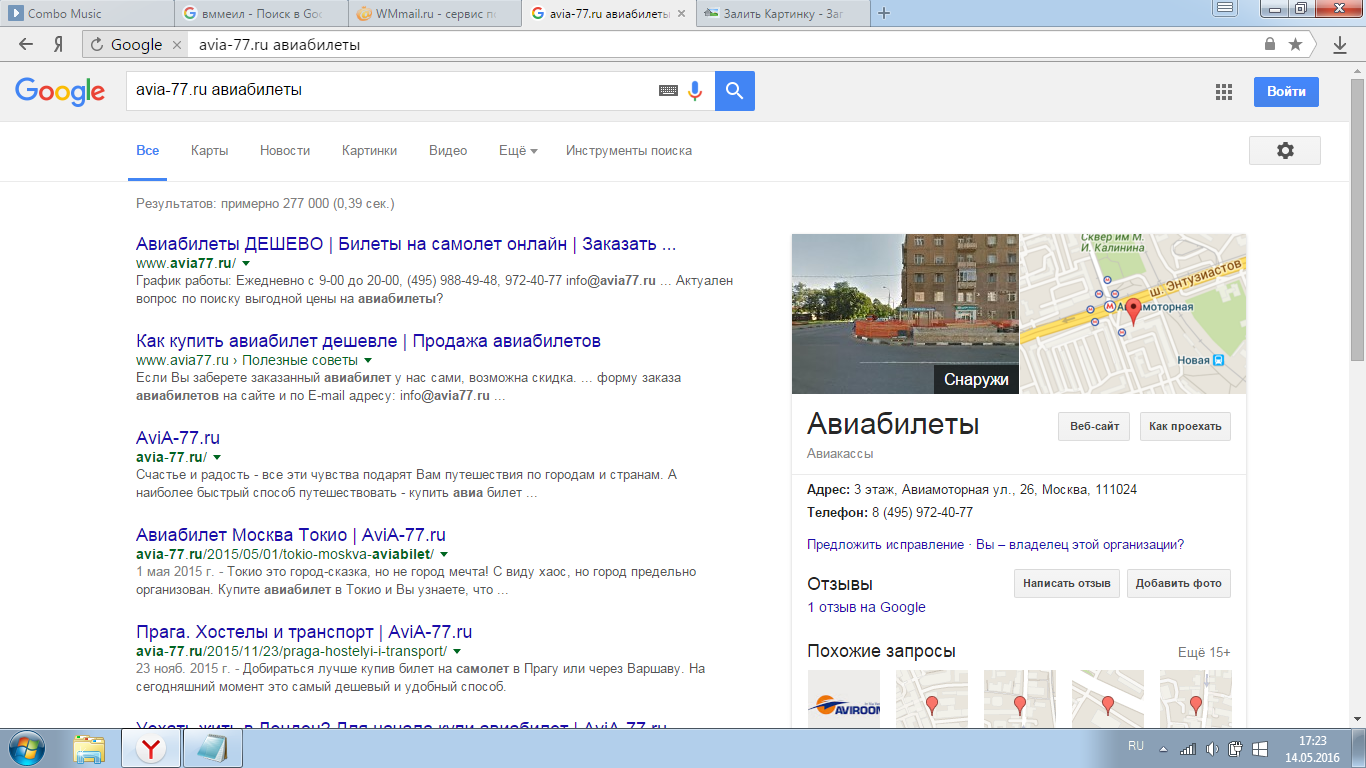
Task: Open the on-screen keyboard icon in search box
Action: point(668,91)
